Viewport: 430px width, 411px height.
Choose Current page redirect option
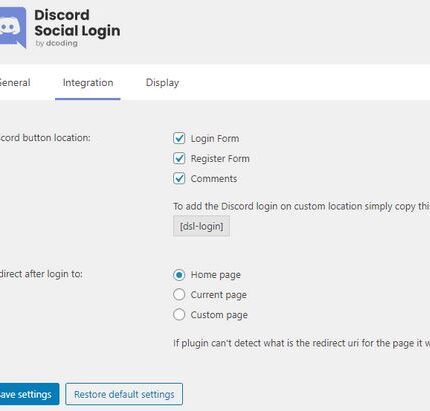[179, 294]
